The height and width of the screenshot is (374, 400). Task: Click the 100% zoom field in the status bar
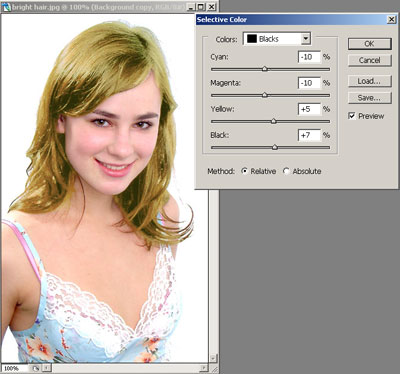click(x=15, y=368)
